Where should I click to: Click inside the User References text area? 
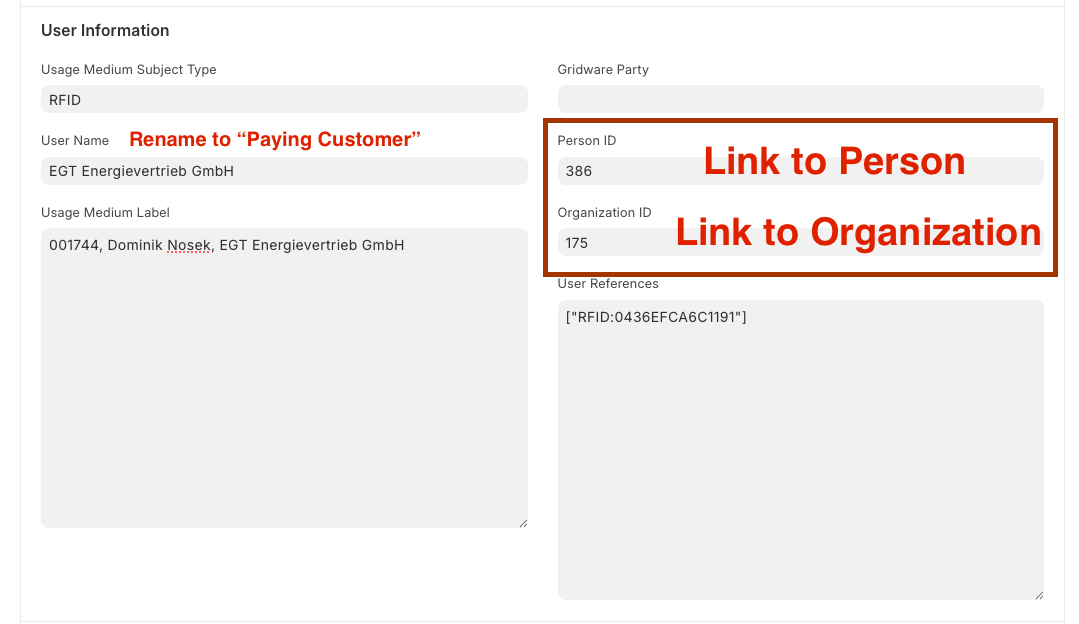(800, 450)
